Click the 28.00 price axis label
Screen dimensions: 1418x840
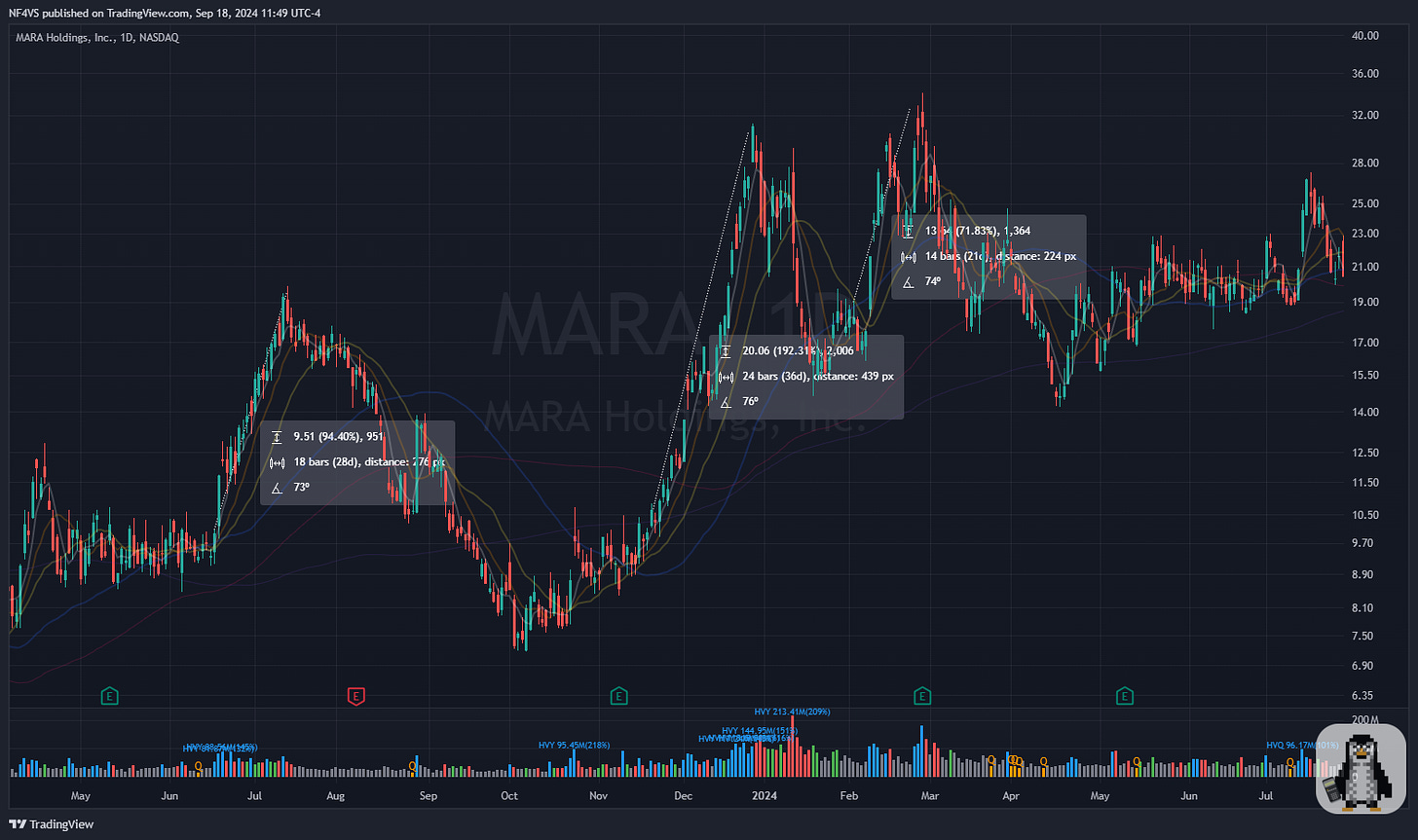click(1367, 163)
